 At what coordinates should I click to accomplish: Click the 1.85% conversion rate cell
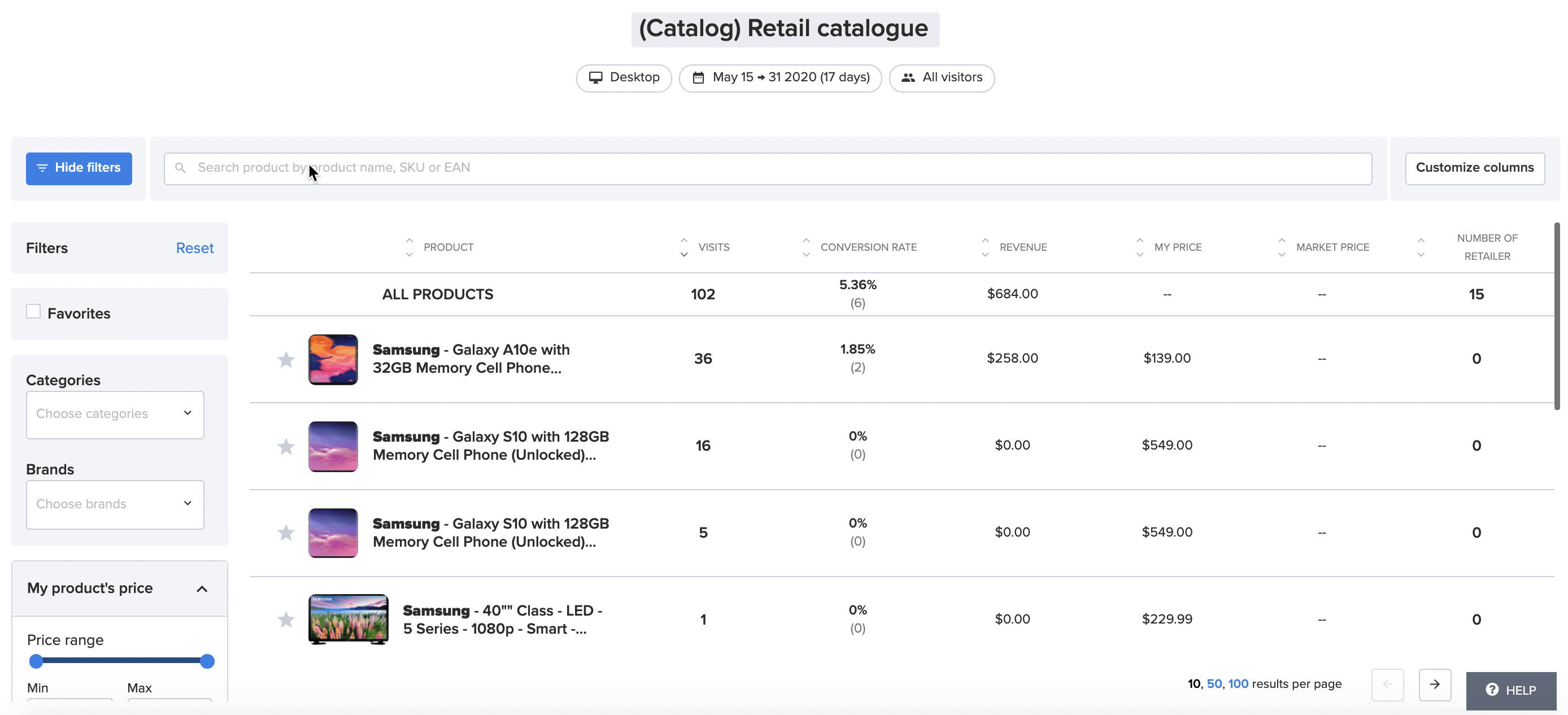(857, 349)
